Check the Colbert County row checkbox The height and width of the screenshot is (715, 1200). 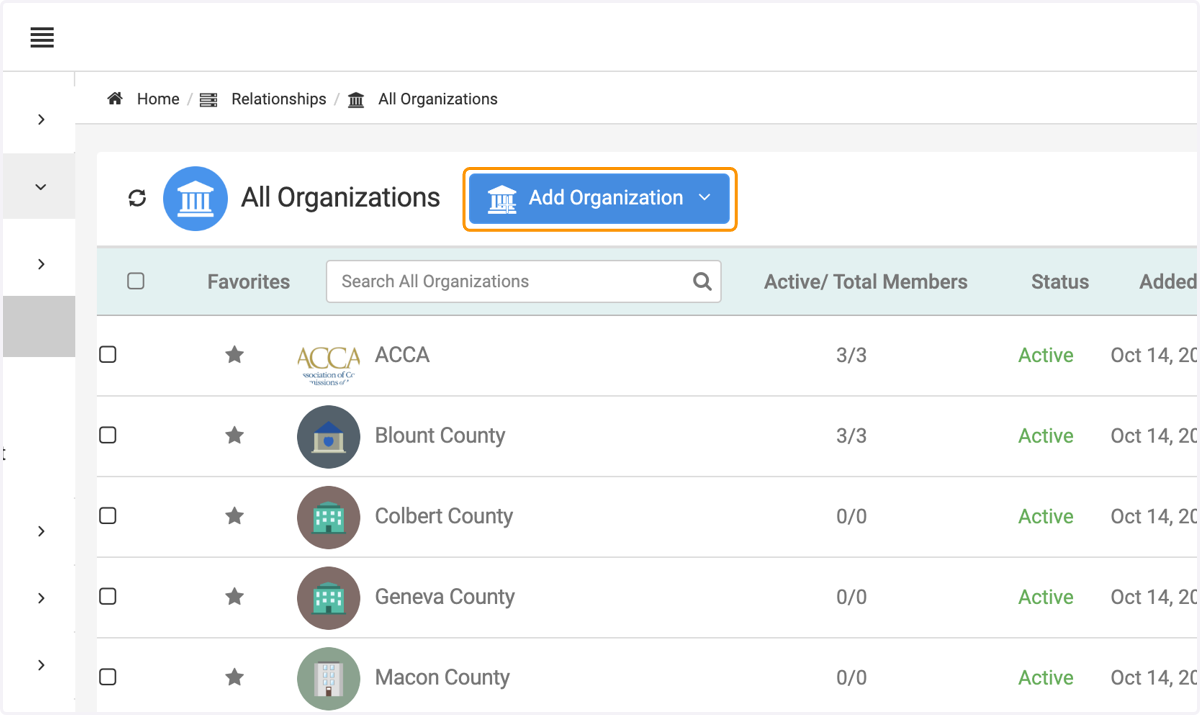pyautogui.click(x=108, y=516)
